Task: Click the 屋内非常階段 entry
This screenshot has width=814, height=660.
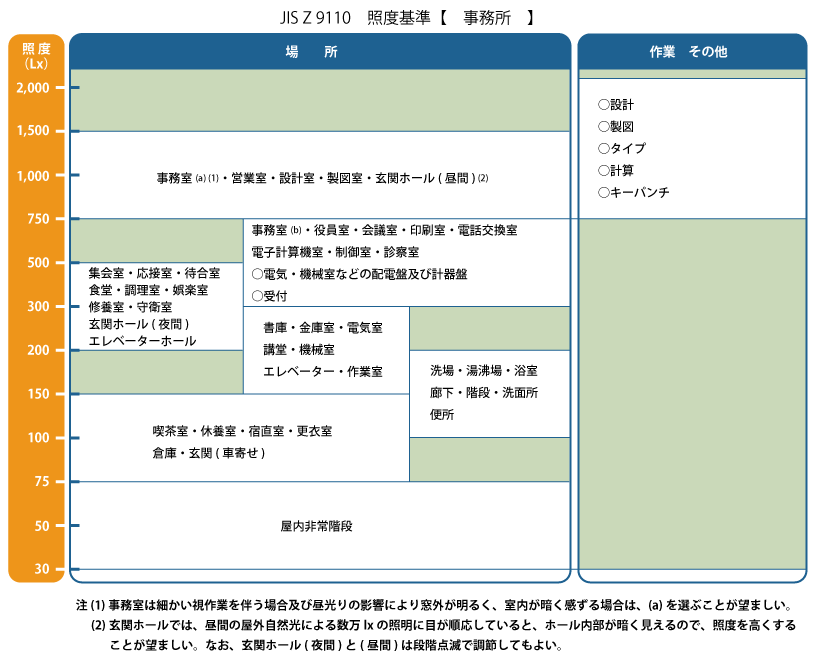Action: point(316,526)
